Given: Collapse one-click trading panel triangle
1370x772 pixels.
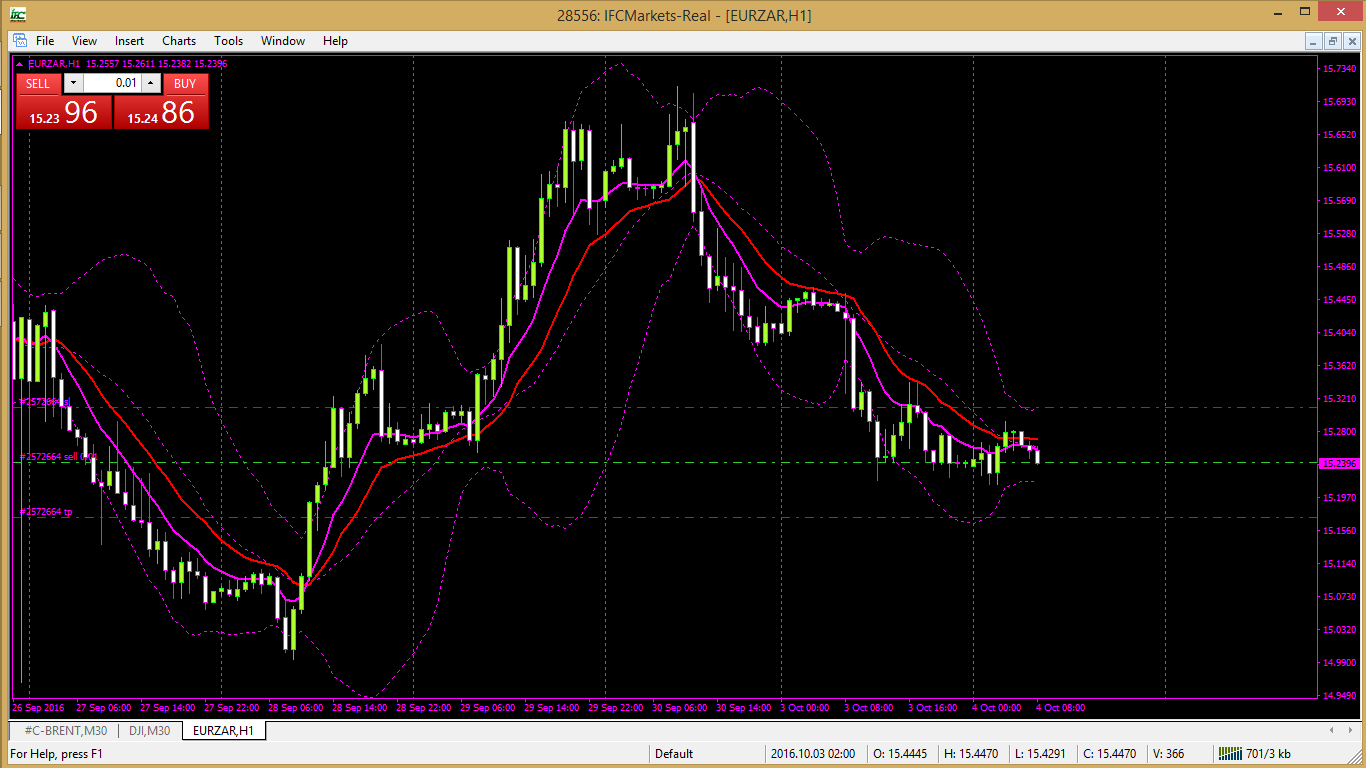Looking at the screenshot, I should 20,64.
